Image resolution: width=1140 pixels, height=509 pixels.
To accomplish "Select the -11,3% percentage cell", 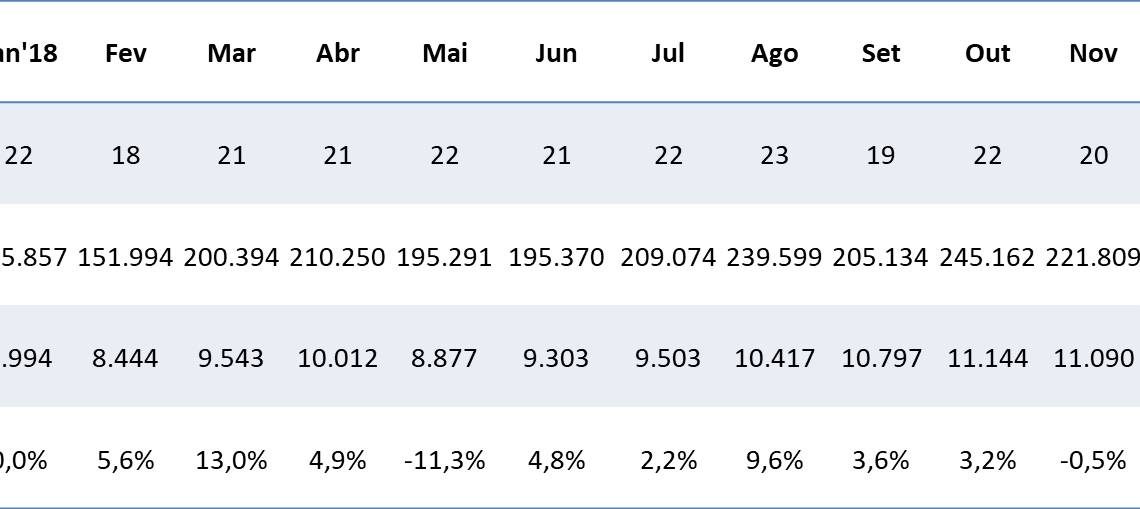I will pyautogui.click(x=445, y=461).
